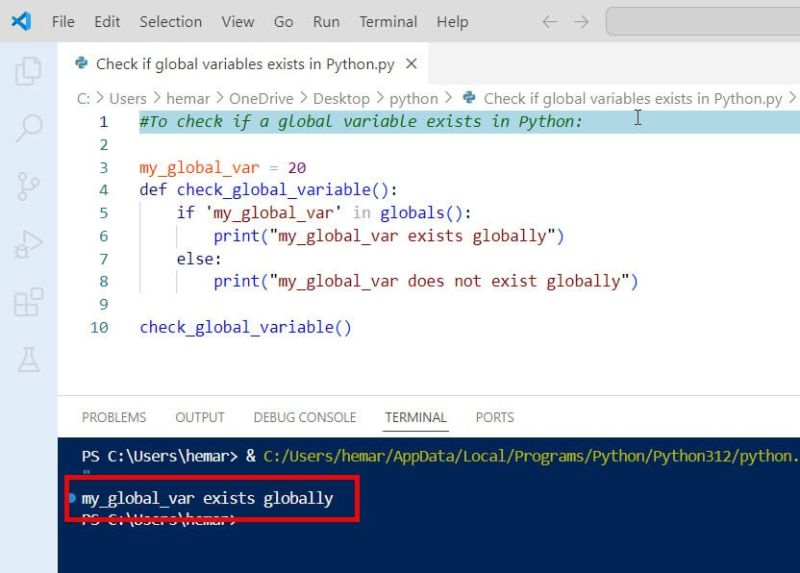Click 'Users' breadcrumb segment
Image resolution: width=800 pixels, height=573 pixels.
(x=128, y=98)
